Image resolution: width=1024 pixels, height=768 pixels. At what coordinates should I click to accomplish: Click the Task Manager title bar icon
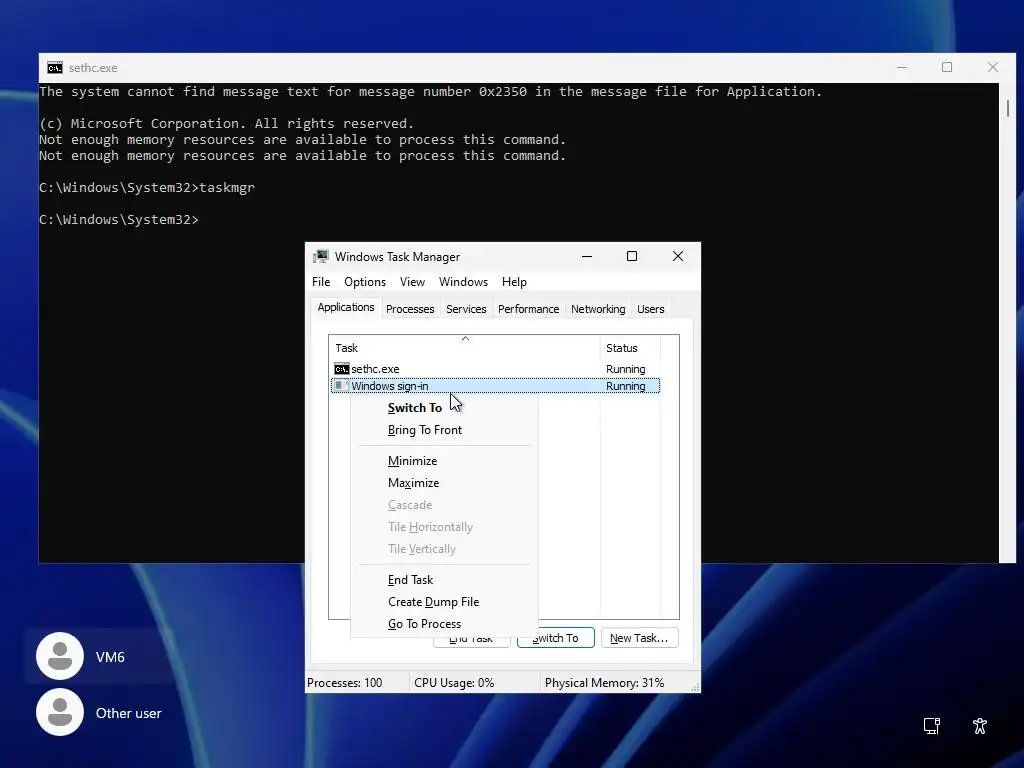[321, 257]
